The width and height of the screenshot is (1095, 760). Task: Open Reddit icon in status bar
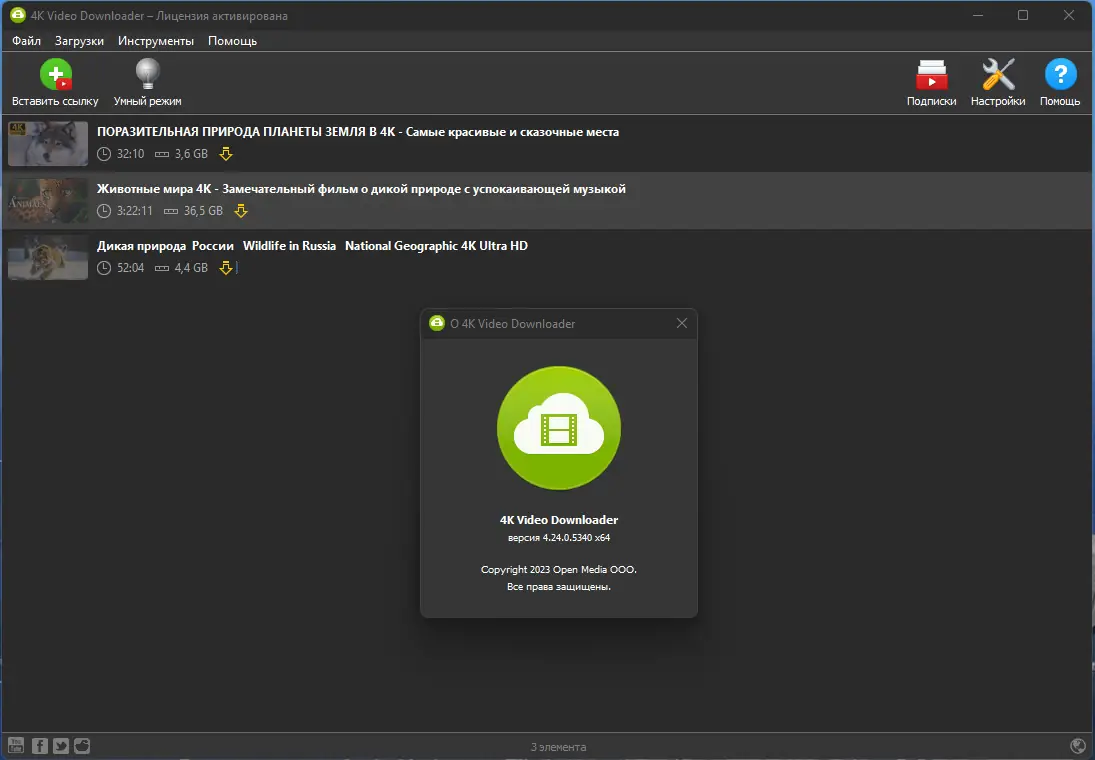(82, 745)
